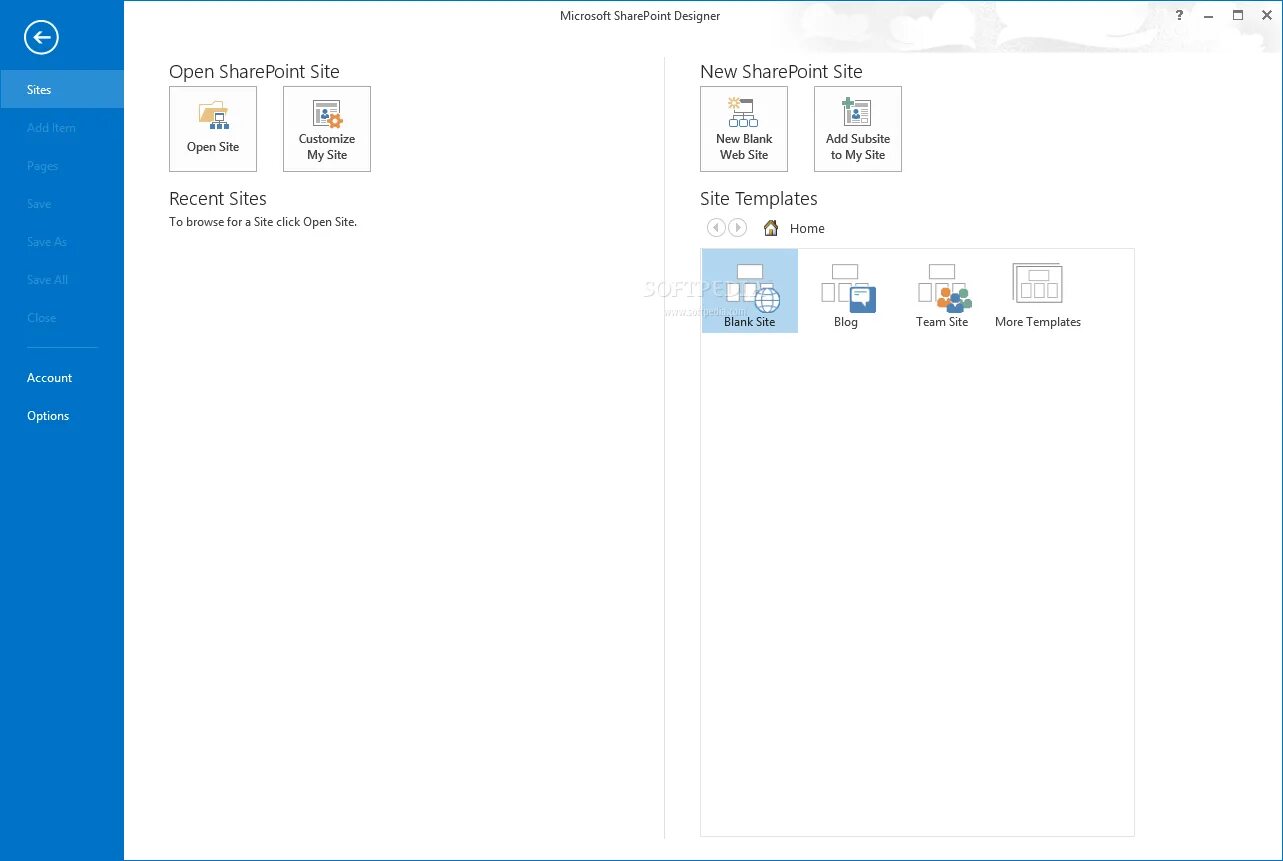The width and height of the screenshot is (1283, 861).
Task: Open the Pages section
Action: tap(41, 165)
